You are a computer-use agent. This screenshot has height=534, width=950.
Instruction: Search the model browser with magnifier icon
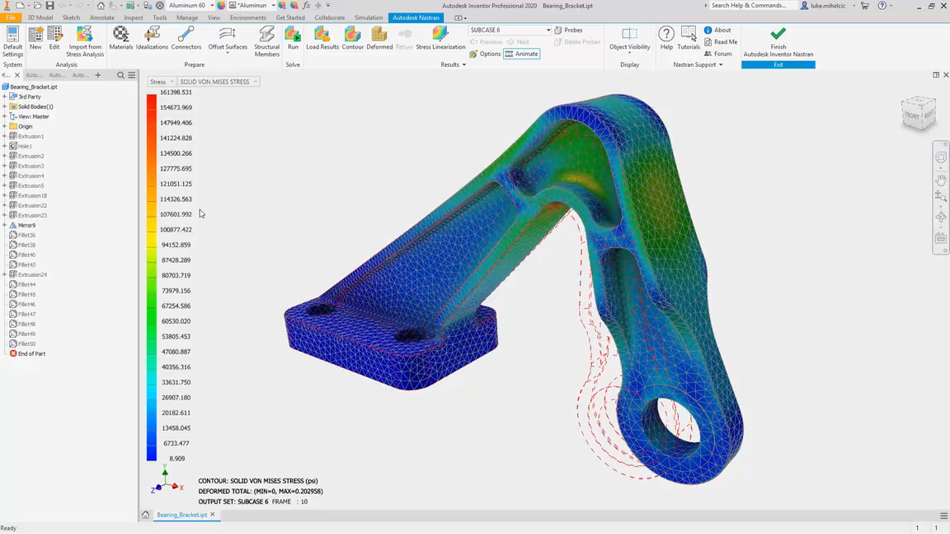point(121,75)
